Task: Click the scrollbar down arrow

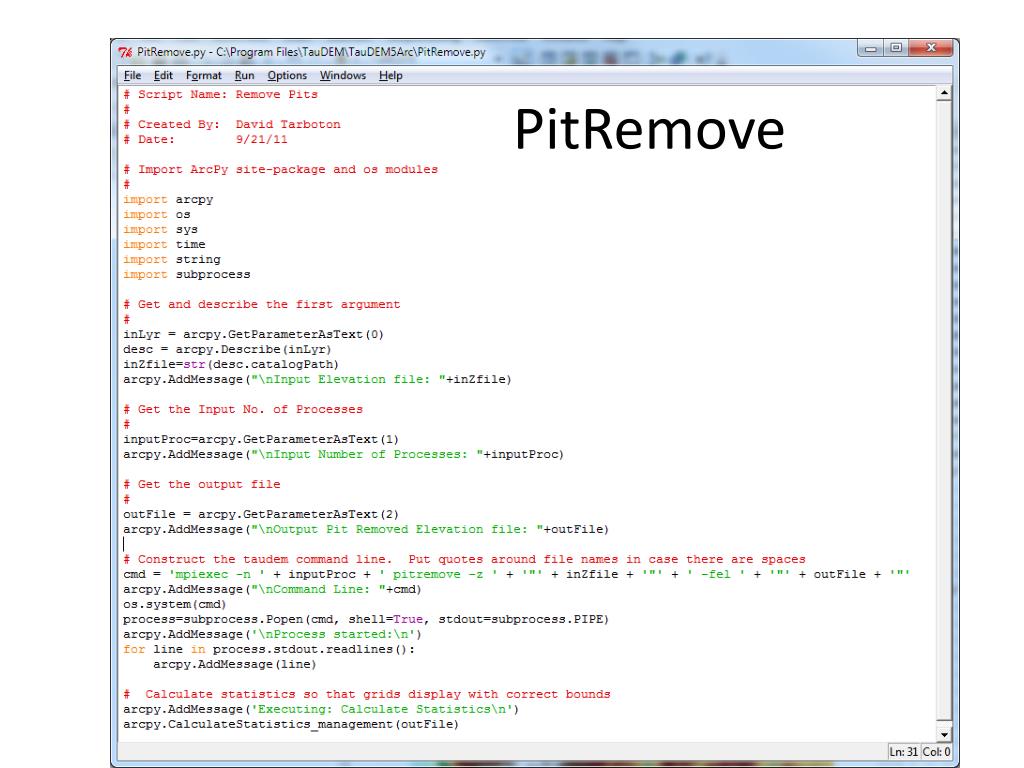Action: coord(944,734)
